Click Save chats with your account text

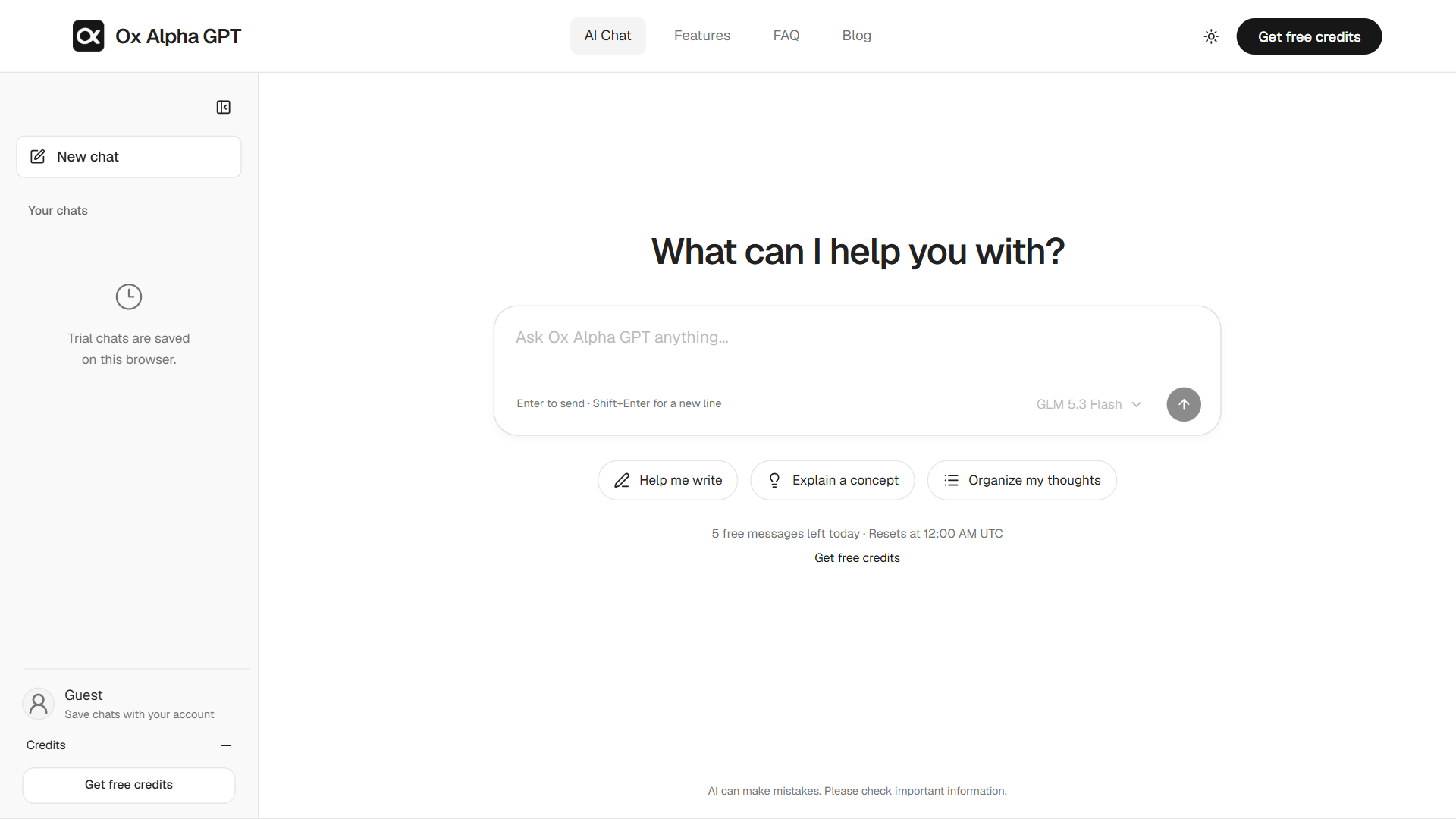click(140, 714)
